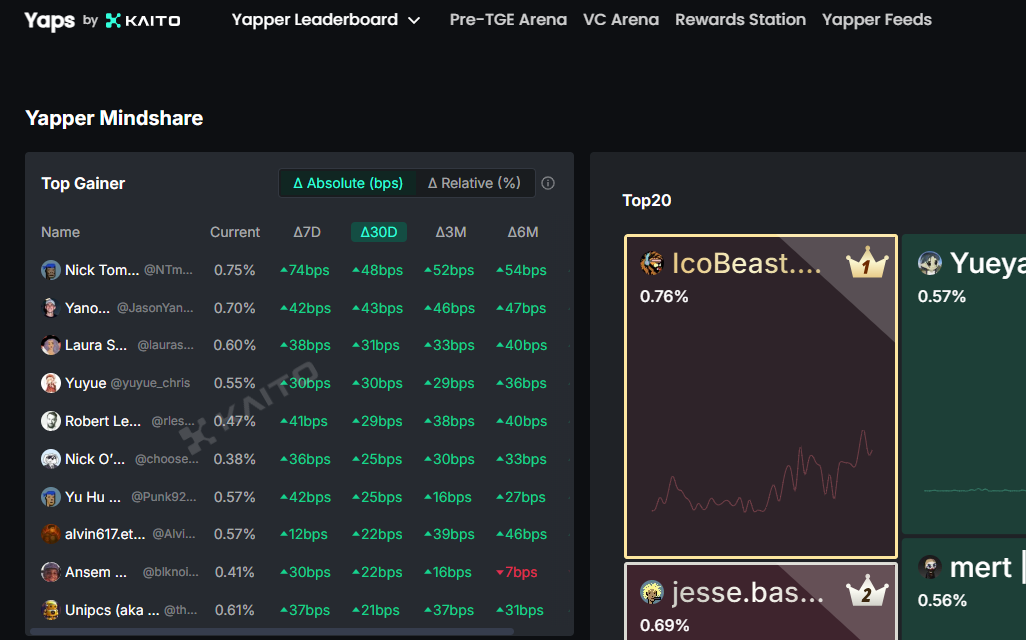Switch to Δ Relative (%) view
Viewport: 1026px width, 640px height.
coord(474,183)
